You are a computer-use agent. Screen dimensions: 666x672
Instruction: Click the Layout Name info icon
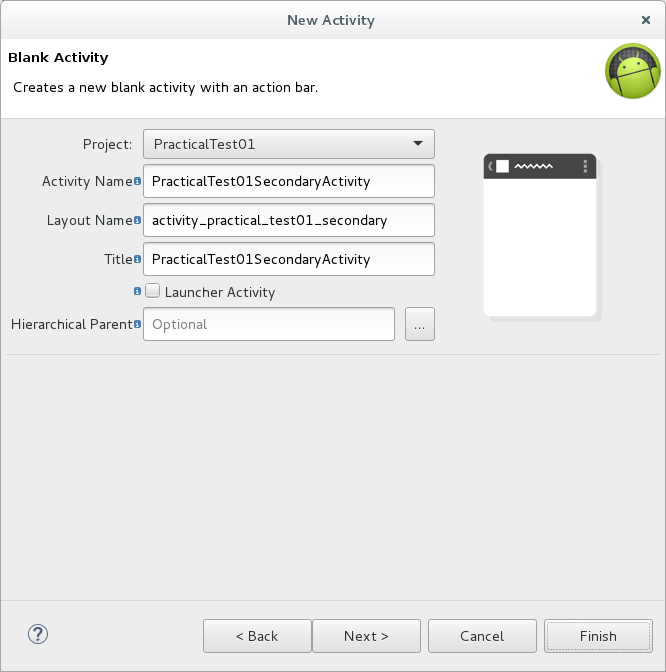137,220
